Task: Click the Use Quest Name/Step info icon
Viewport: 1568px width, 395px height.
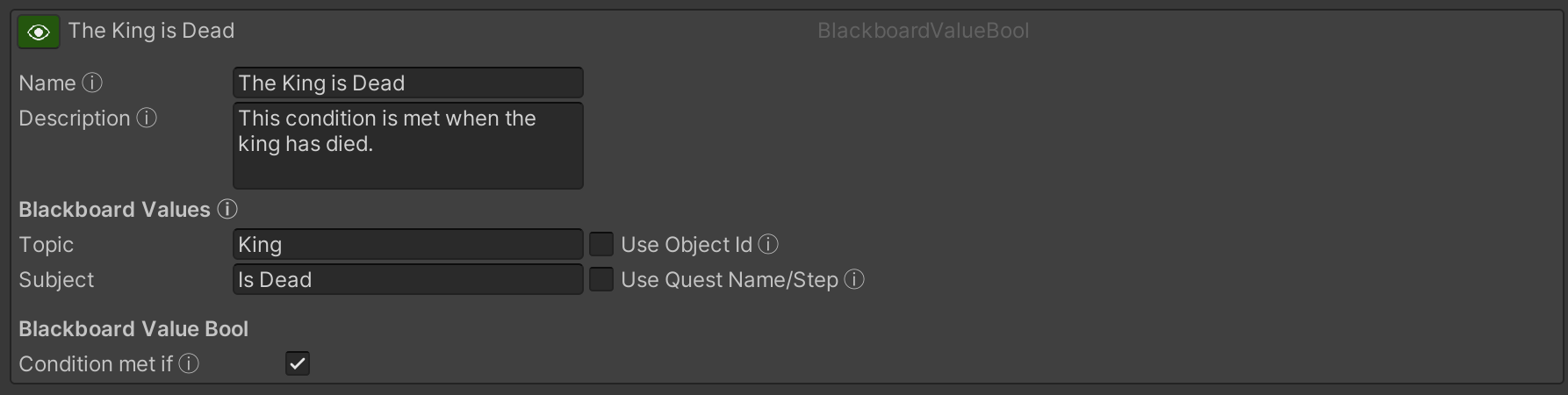Action: click(854, 279)
